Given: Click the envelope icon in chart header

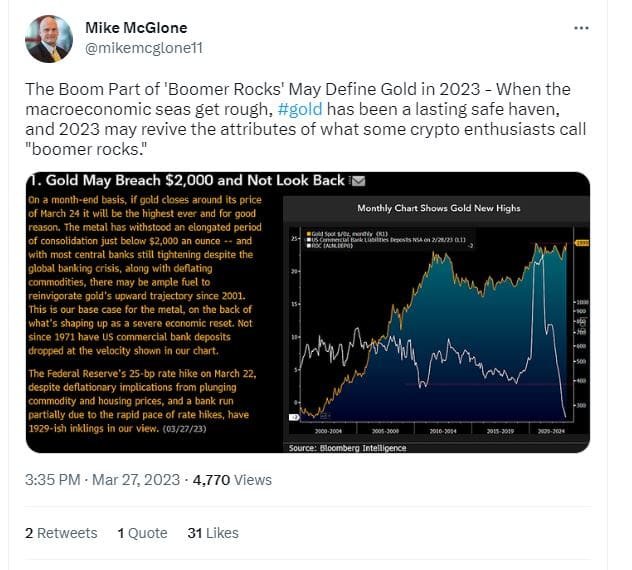Looking at the screenshot, I should (359, 181).
